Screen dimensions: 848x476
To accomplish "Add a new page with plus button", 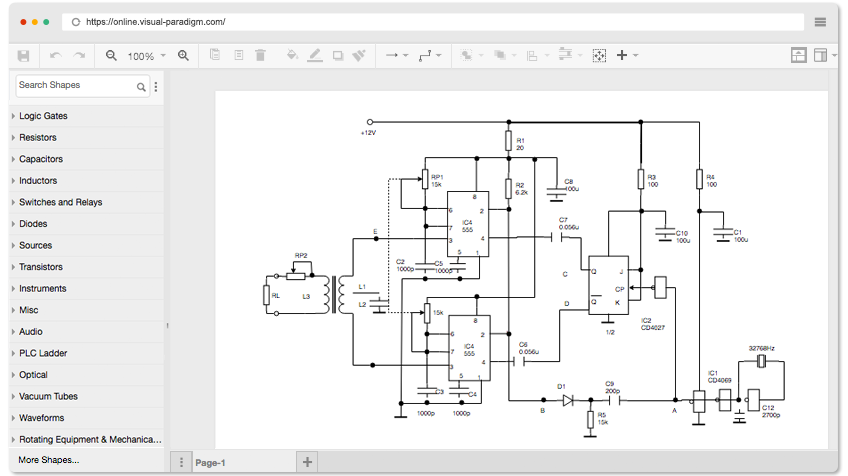I will [307, 462].
